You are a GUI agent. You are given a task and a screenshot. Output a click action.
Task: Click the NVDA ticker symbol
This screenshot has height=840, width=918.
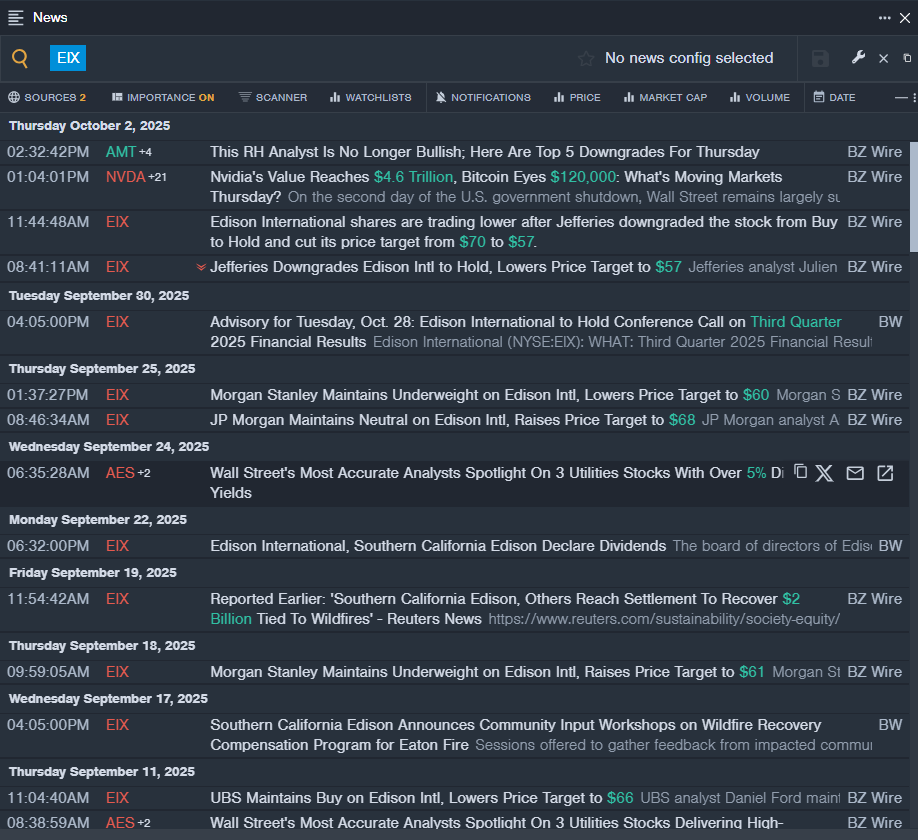click(125, 177)
